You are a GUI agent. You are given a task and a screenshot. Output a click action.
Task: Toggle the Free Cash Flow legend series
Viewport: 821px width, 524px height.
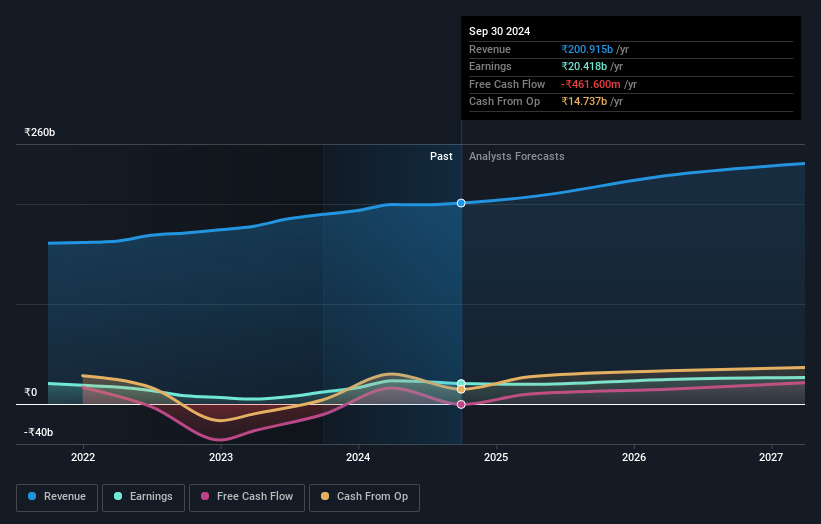coord(247,497)
